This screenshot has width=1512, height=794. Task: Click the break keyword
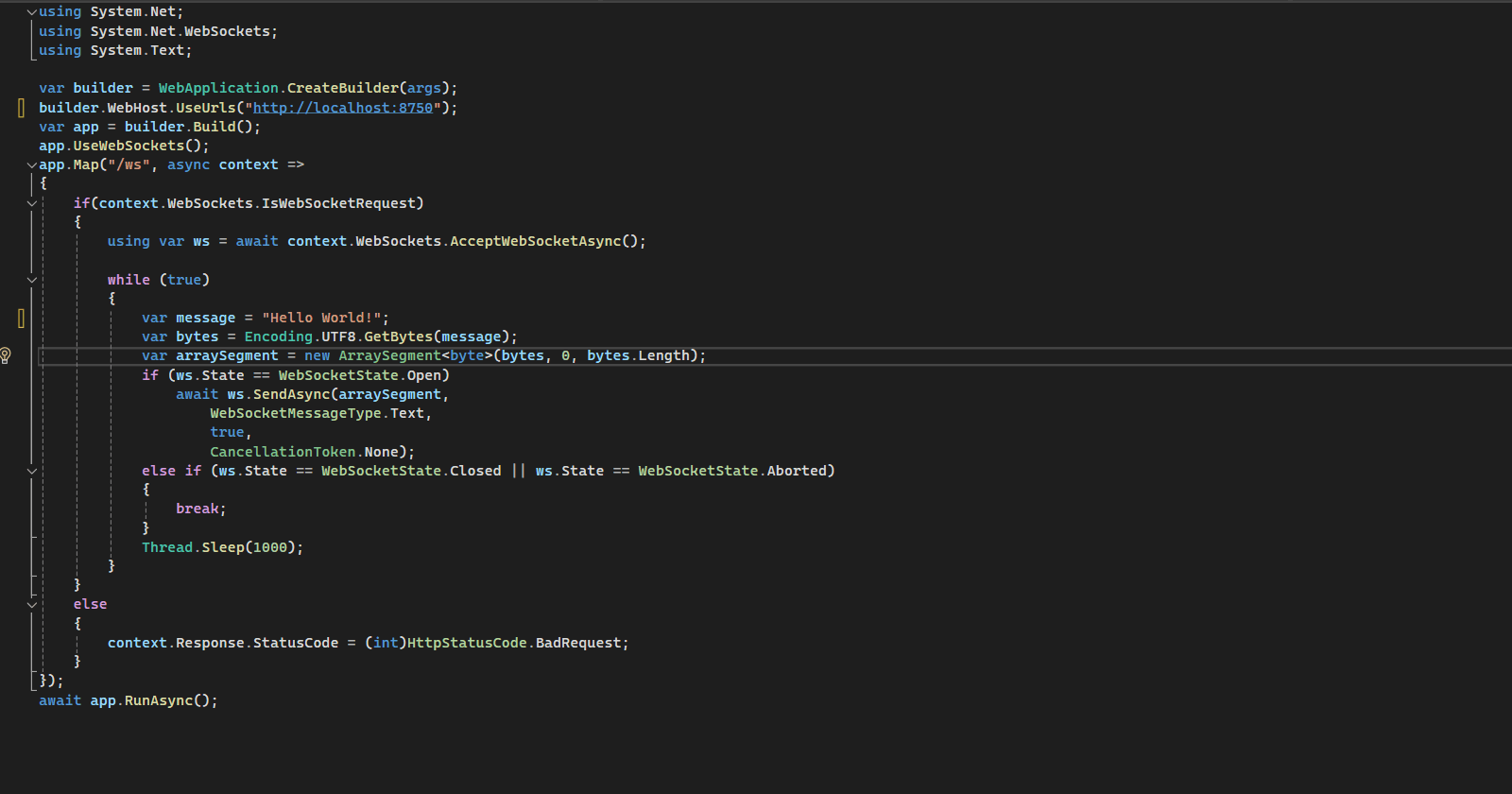click(x=198, y=509)
